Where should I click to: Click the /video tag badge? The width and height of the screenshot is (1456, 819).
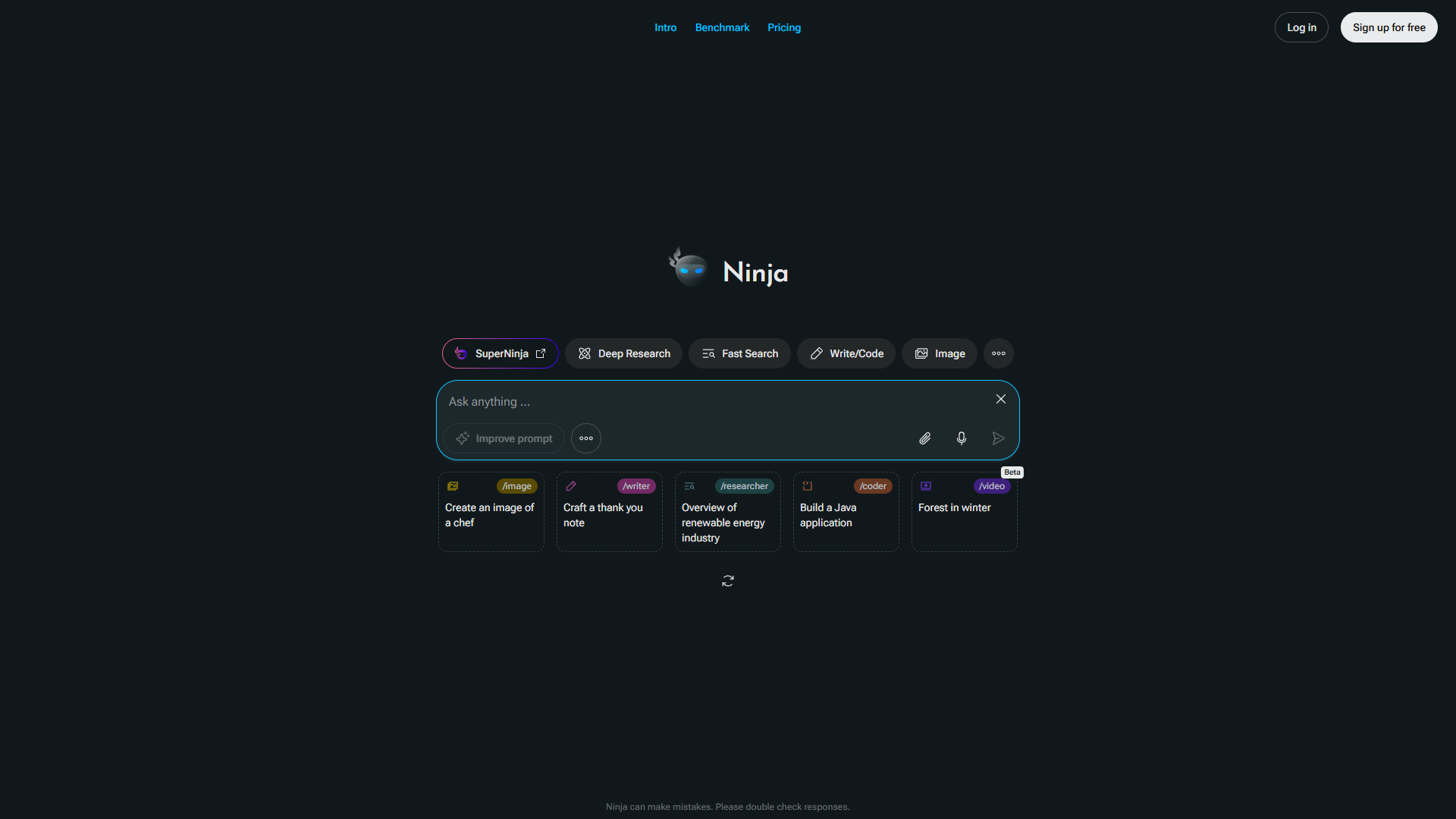coord(992,486)
